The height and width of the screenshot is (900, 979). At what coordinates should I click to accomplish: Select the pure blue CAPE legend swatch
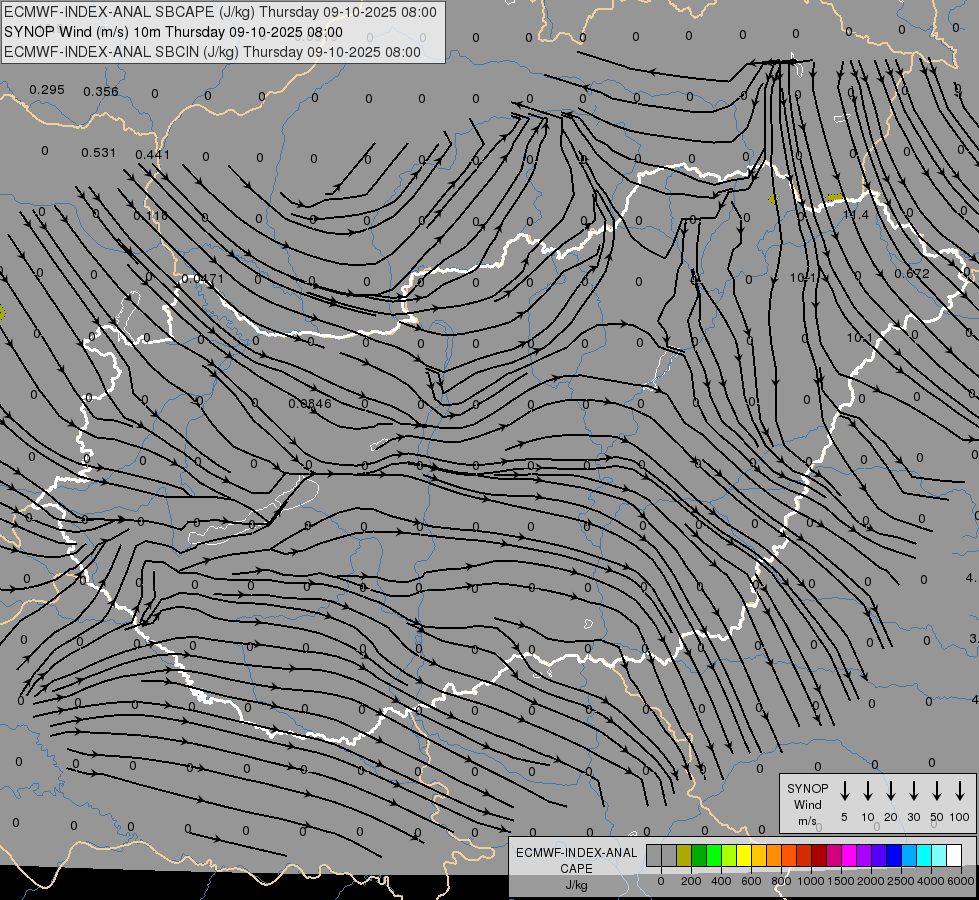[x=894, y=855]
